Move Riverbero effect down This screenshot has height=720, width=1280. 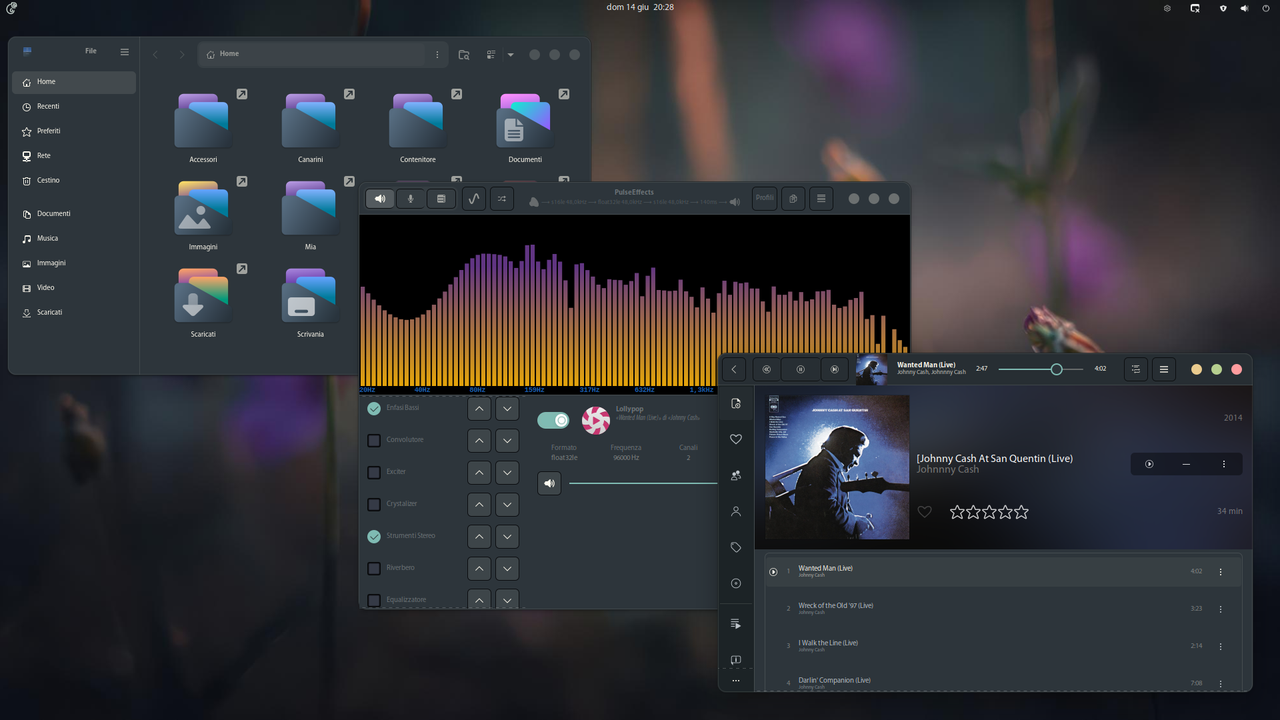pos(507,568)
